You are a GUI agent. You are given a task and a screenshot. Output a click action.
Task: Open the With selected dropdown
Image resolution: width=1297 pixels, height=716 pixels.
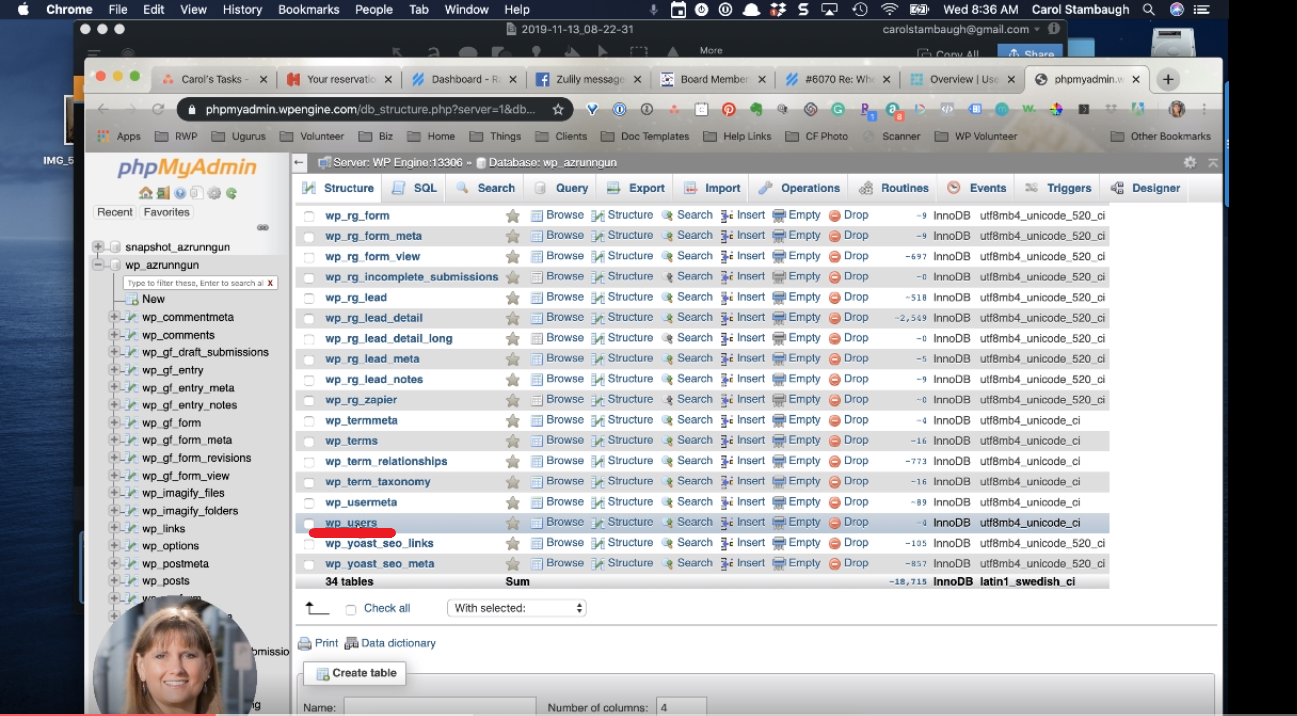click(516, 608)
